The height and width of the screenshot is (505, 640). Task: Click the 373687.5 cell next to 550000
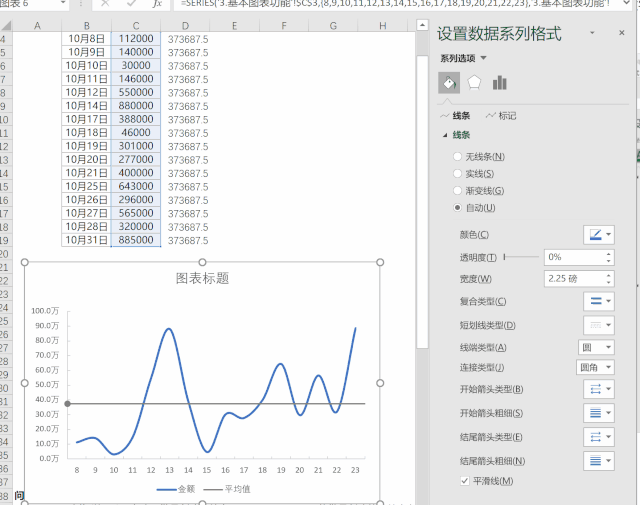tap(188, 93)
